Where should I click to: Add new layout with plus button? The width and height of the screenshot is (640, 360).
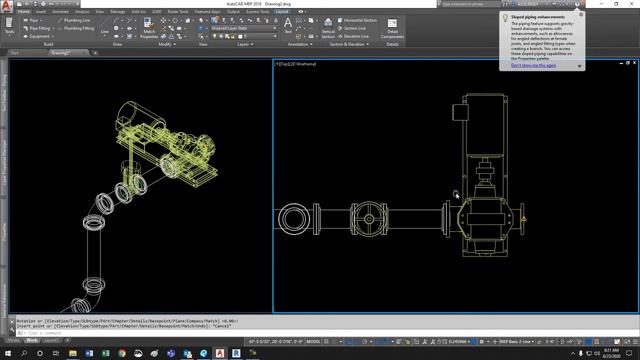(x=67, y=340)
